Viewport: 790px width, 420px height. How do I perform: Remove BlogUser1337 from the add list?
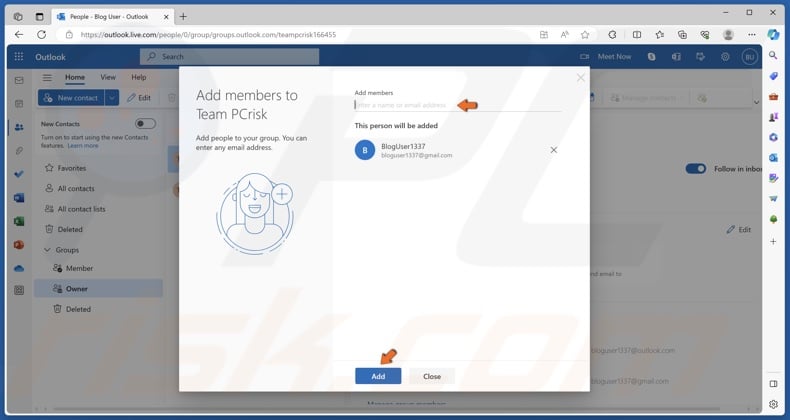click(553, 150)
